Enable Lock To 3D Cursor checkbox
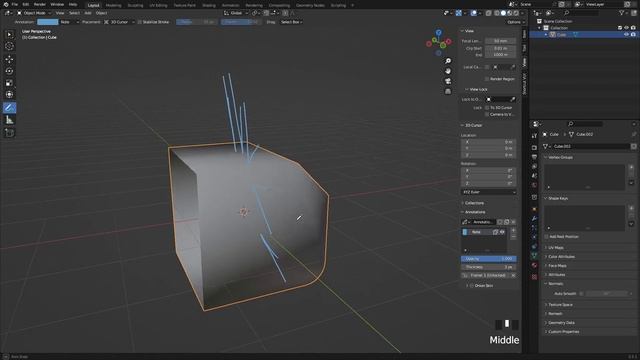Image resolution: width=640 pixels, height=360 pixels. (x=487, y=108)
